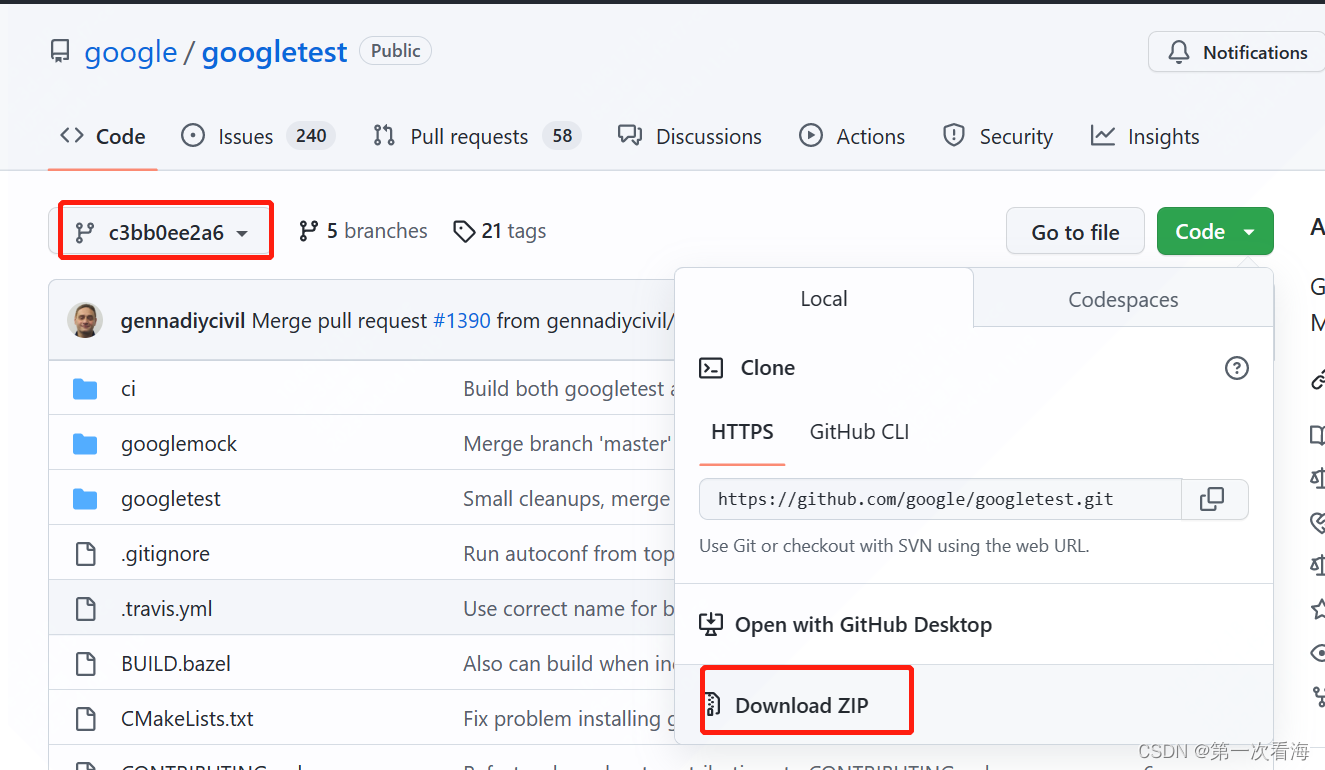Click gennadiycivil avatar thumbnail
This screenshot has height=770, width=1325.
click(x=85, y=320)
